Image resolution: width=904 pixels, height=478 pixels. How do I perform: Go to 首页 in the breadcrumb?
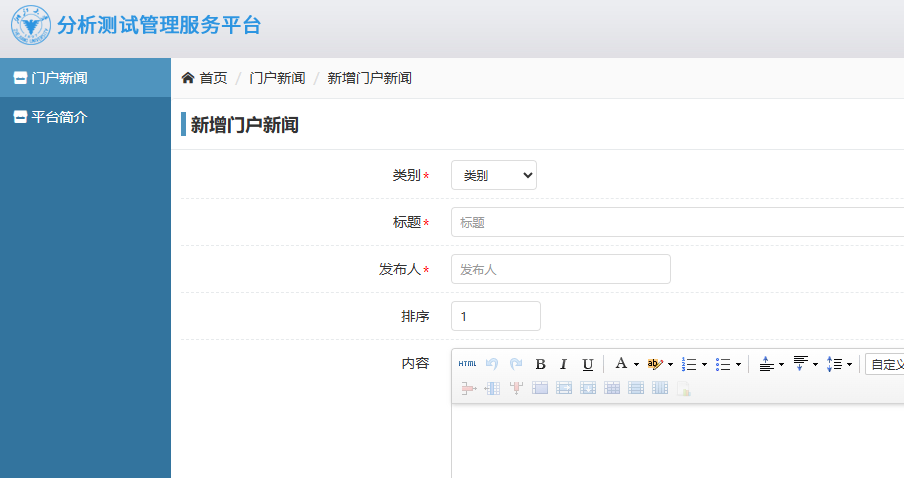click(213, 78)
